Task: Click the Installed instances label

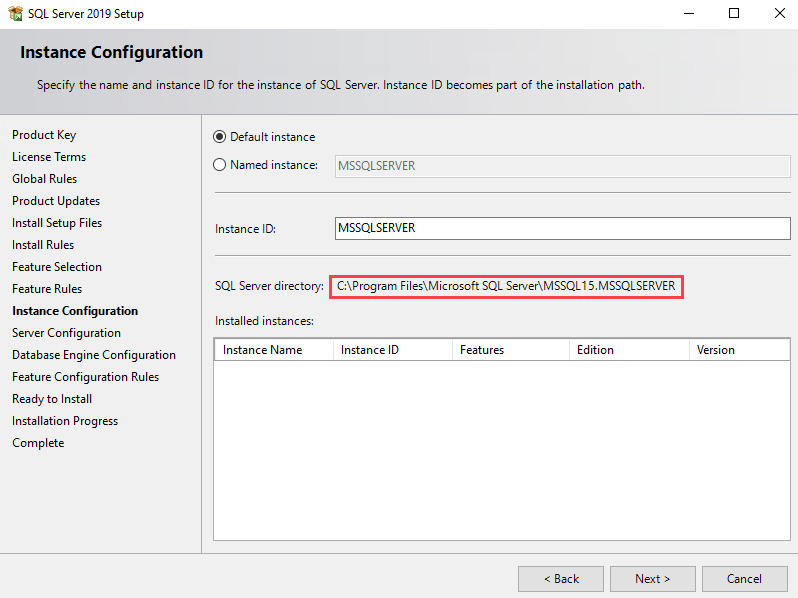Action: pos(264,321)
